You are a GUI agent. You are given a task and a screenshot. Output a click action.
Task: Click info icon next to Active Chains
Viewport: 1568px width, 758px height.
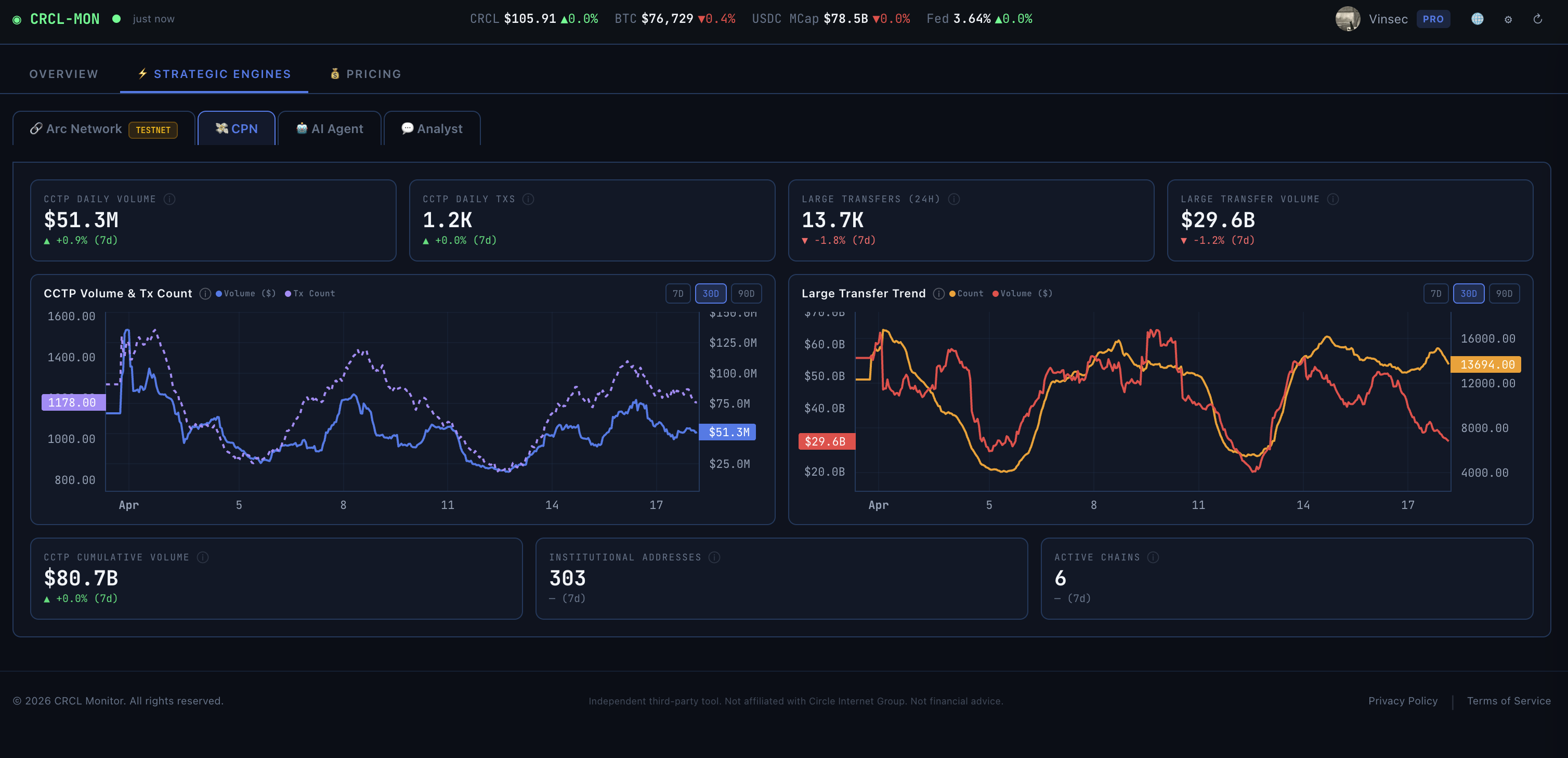point(1153,557)
